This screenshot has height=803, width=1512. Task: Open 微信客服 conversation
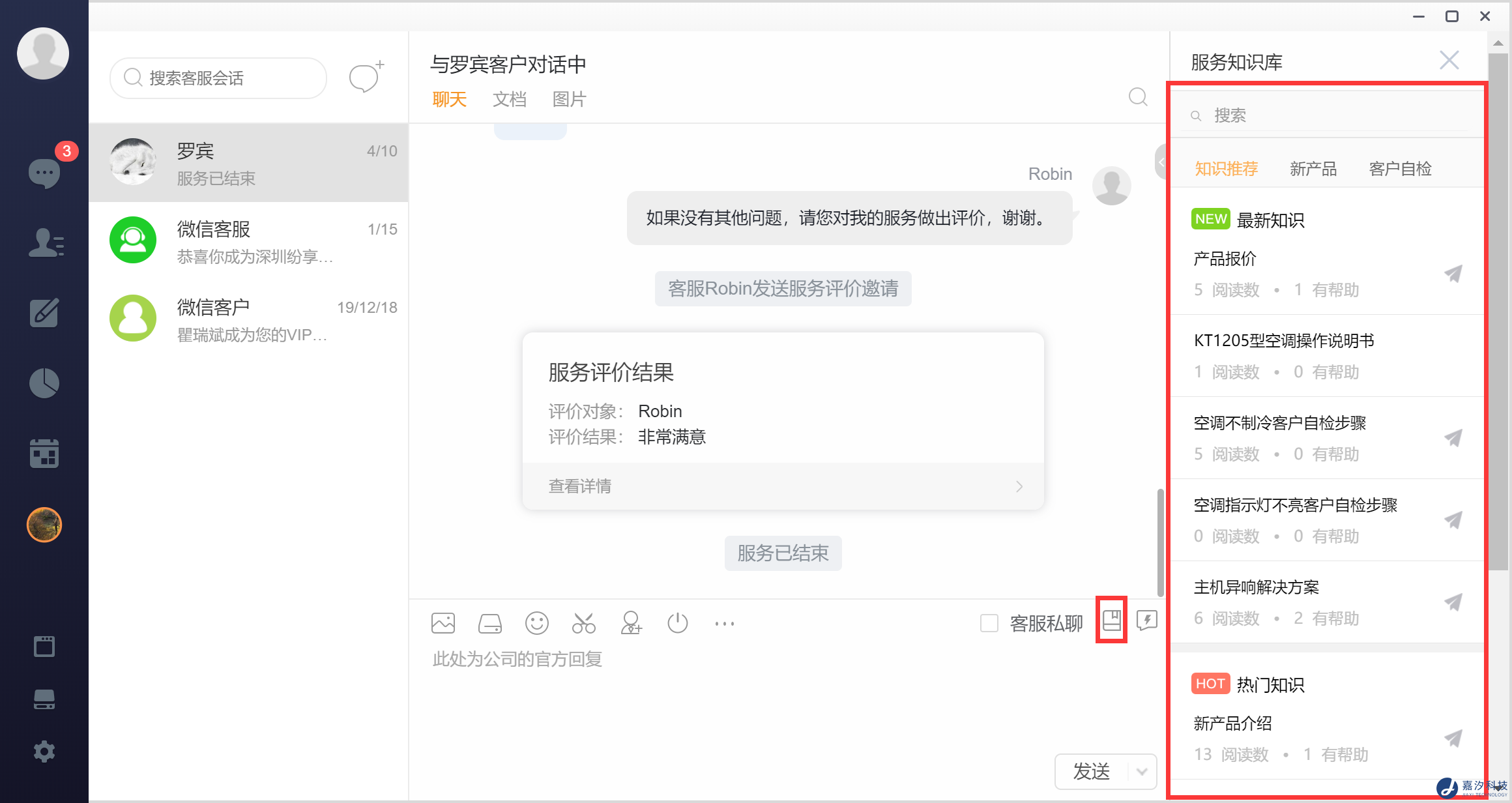click(x=248, y=241)
